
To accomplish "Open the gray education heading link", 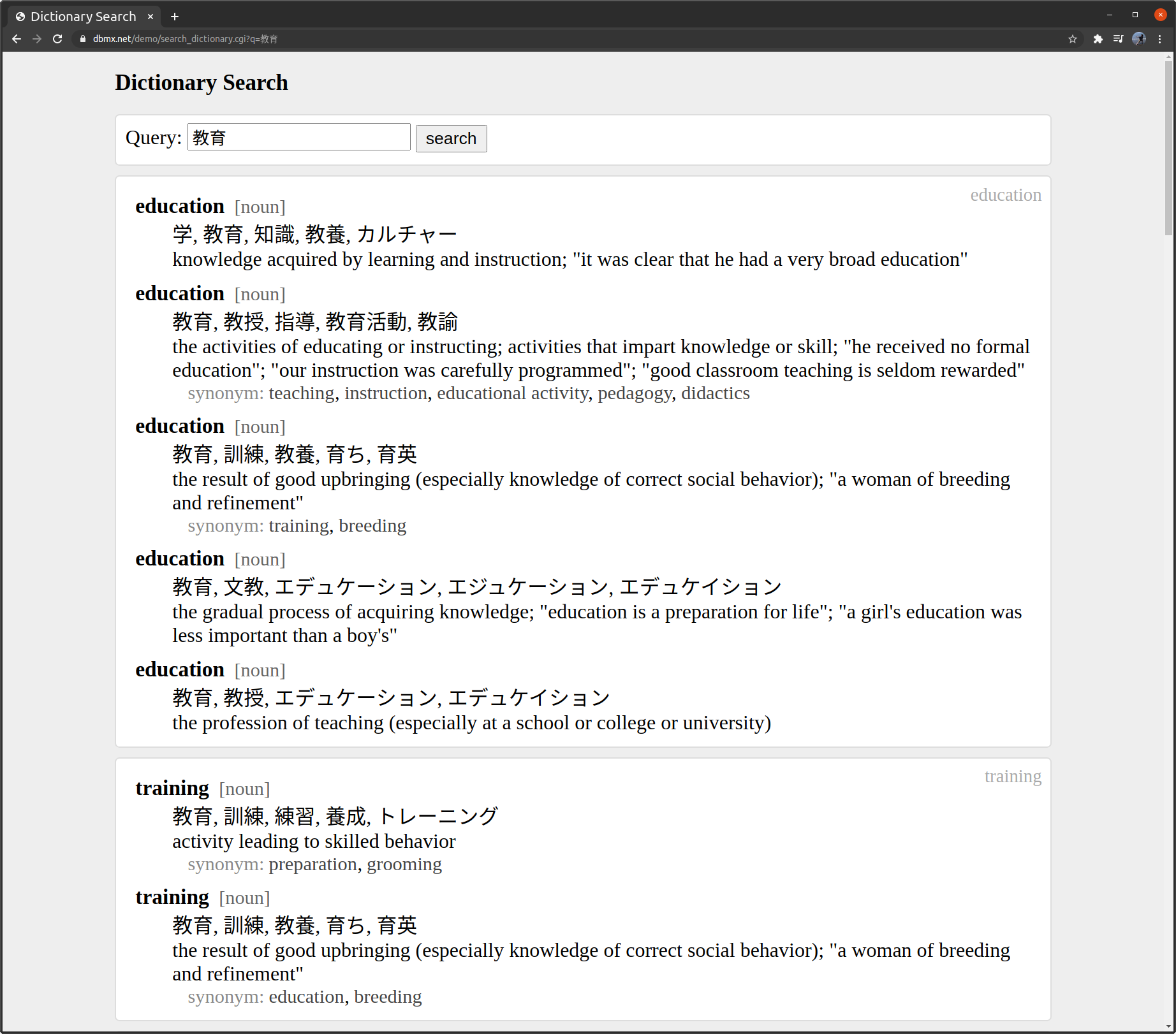I will click(1006, 195).
